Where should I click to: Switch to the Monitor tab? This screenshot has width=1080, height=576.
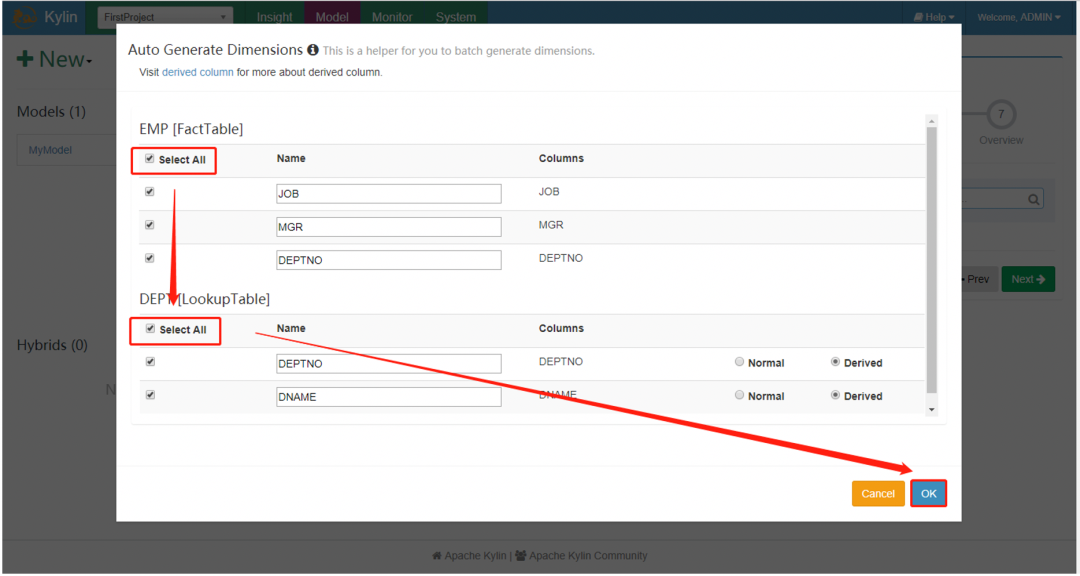[x=392, y=17]
